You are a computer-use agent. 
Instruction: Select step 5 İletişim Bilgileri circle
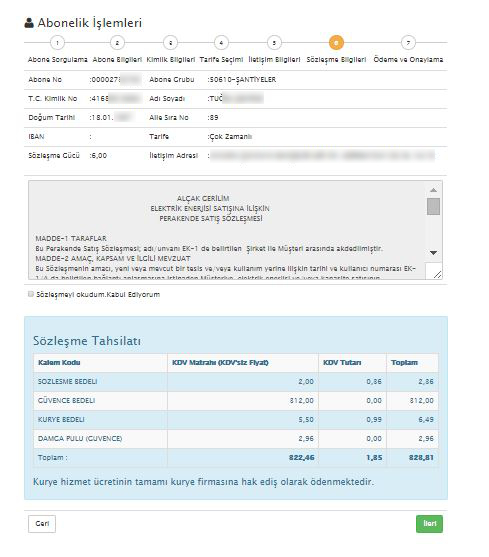coord(274,43)
